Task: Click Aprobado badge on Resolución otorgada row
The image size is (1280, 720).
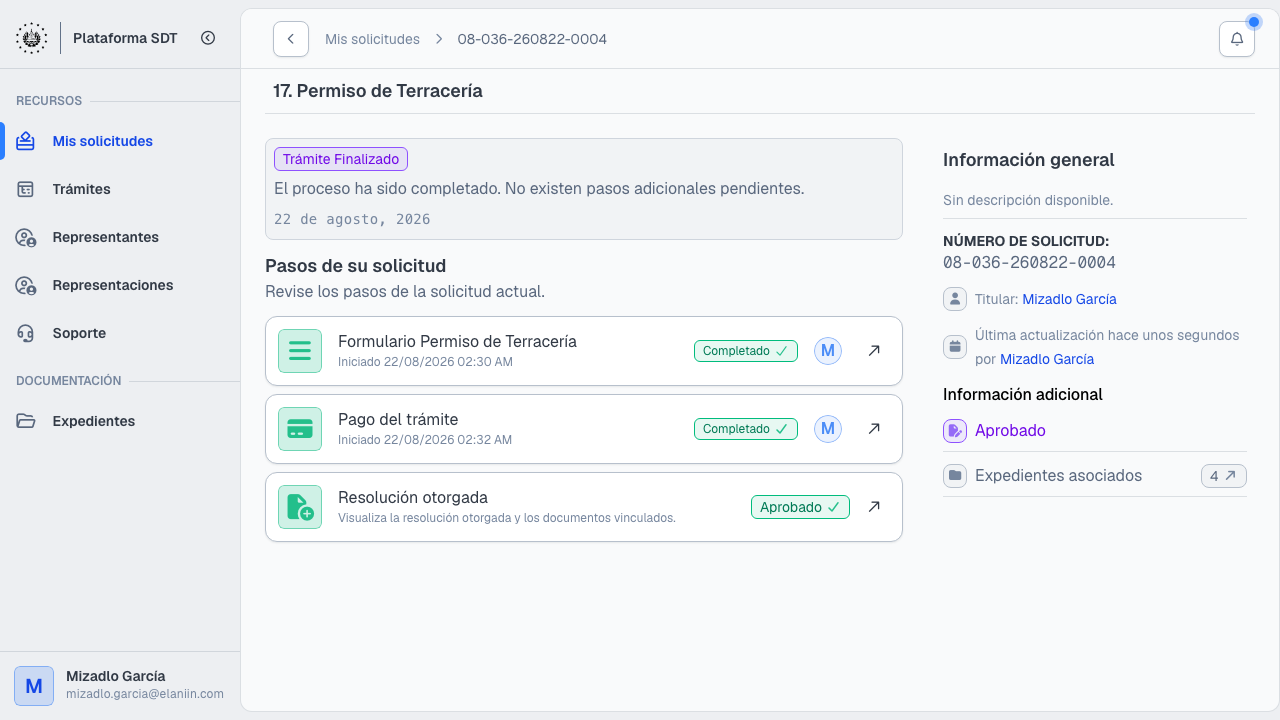Action: (x=800, y=507)
